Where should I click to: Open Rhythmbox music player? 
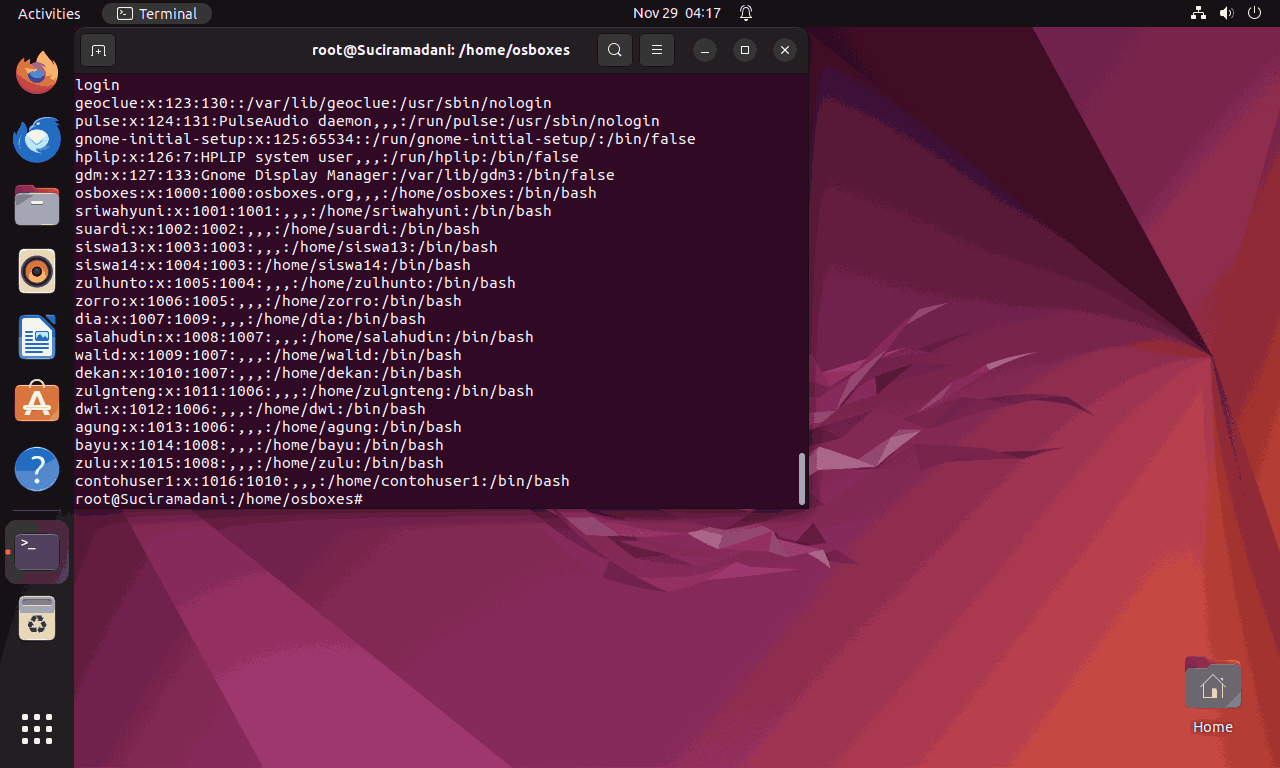click(x=37, y=271)
